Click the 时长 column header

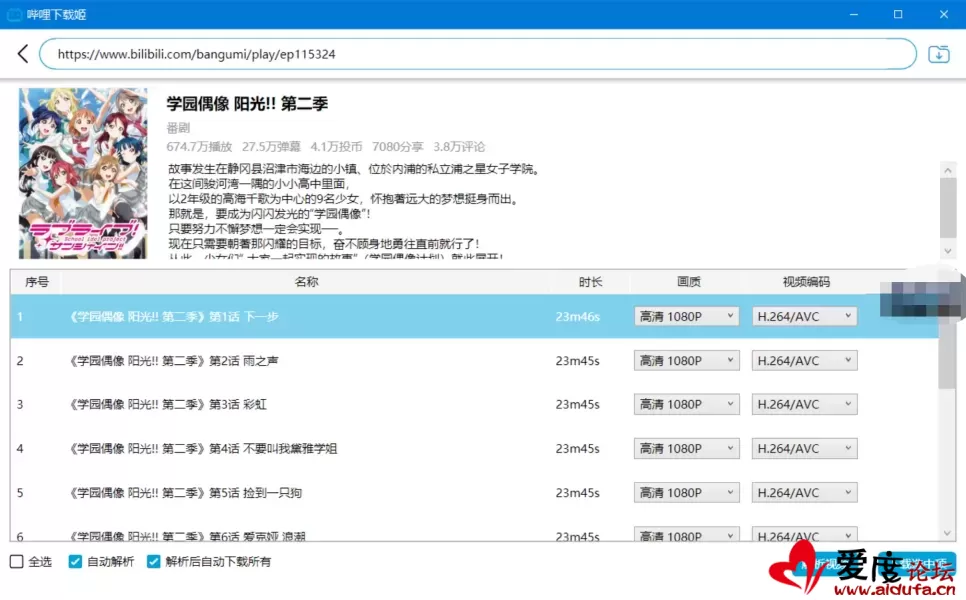click(590, 282)
